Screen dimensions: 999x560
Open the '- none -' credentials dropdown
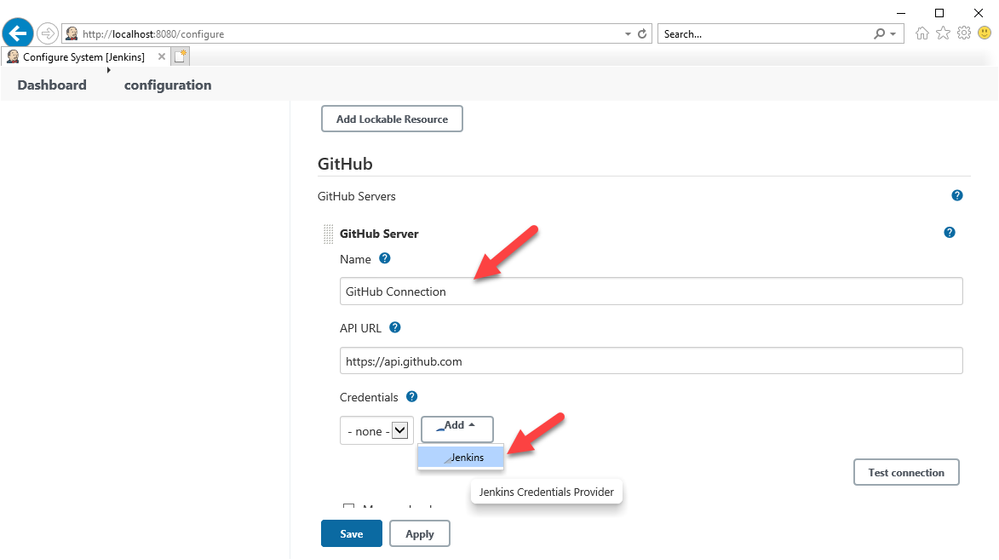click(377, 431)
